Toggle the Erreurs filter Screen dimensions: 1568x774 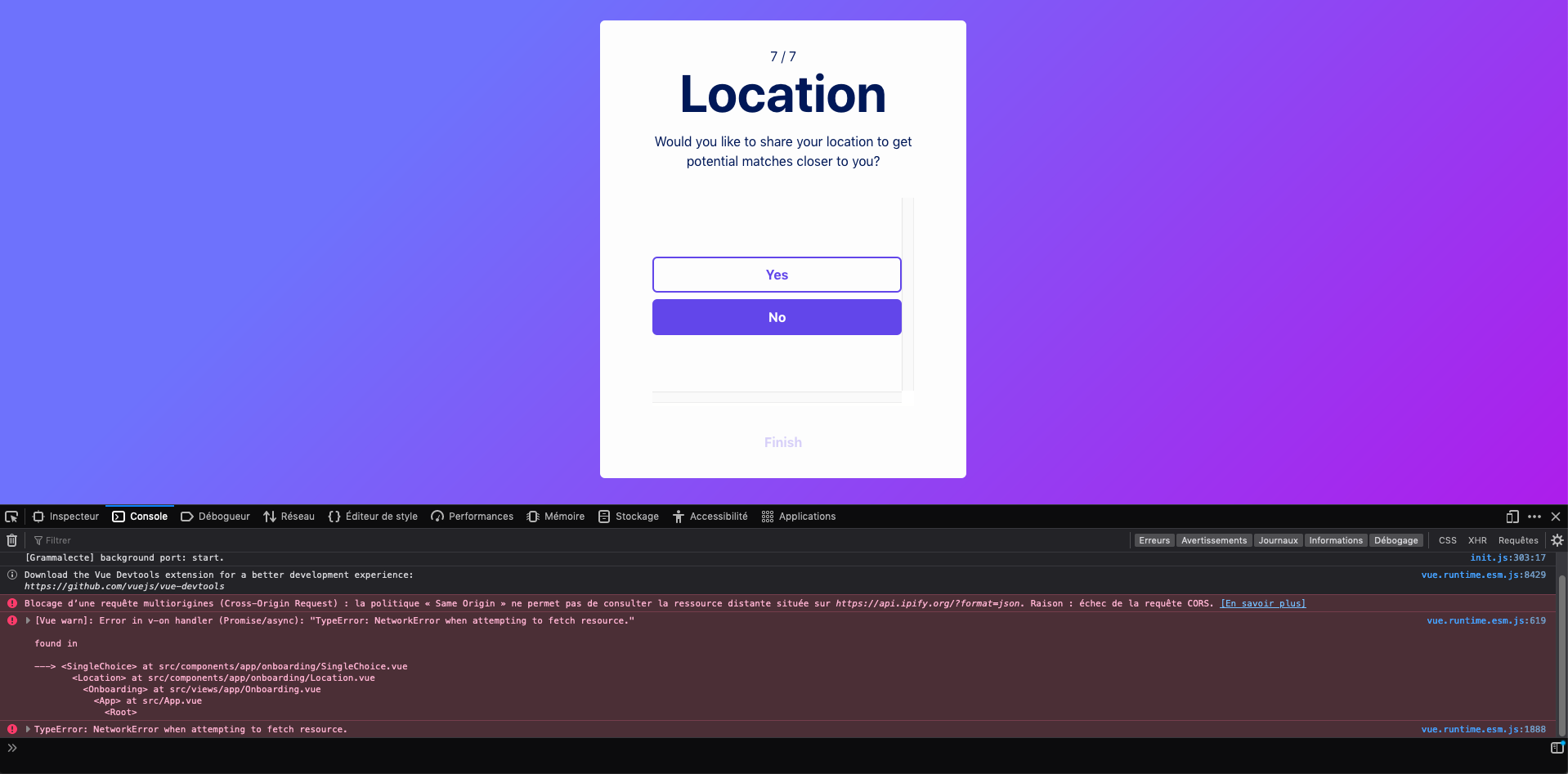[x=1154, y=540]
